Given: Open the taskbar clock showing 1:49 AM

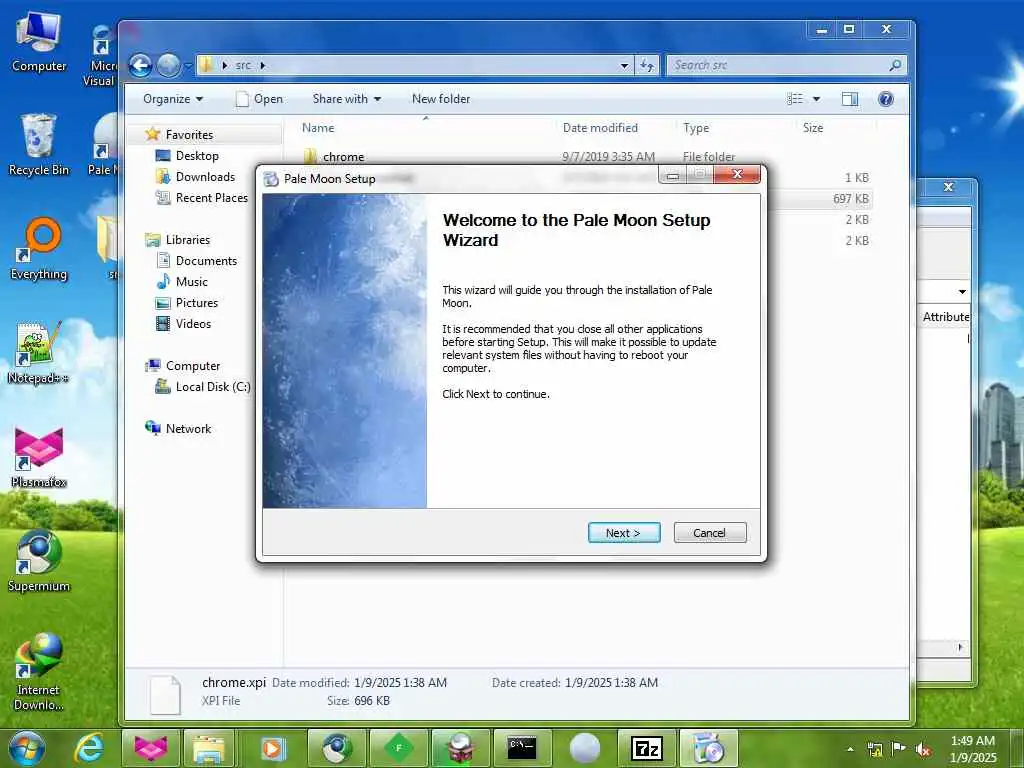Looking at the screenshot, I should [x=972, y=749].
